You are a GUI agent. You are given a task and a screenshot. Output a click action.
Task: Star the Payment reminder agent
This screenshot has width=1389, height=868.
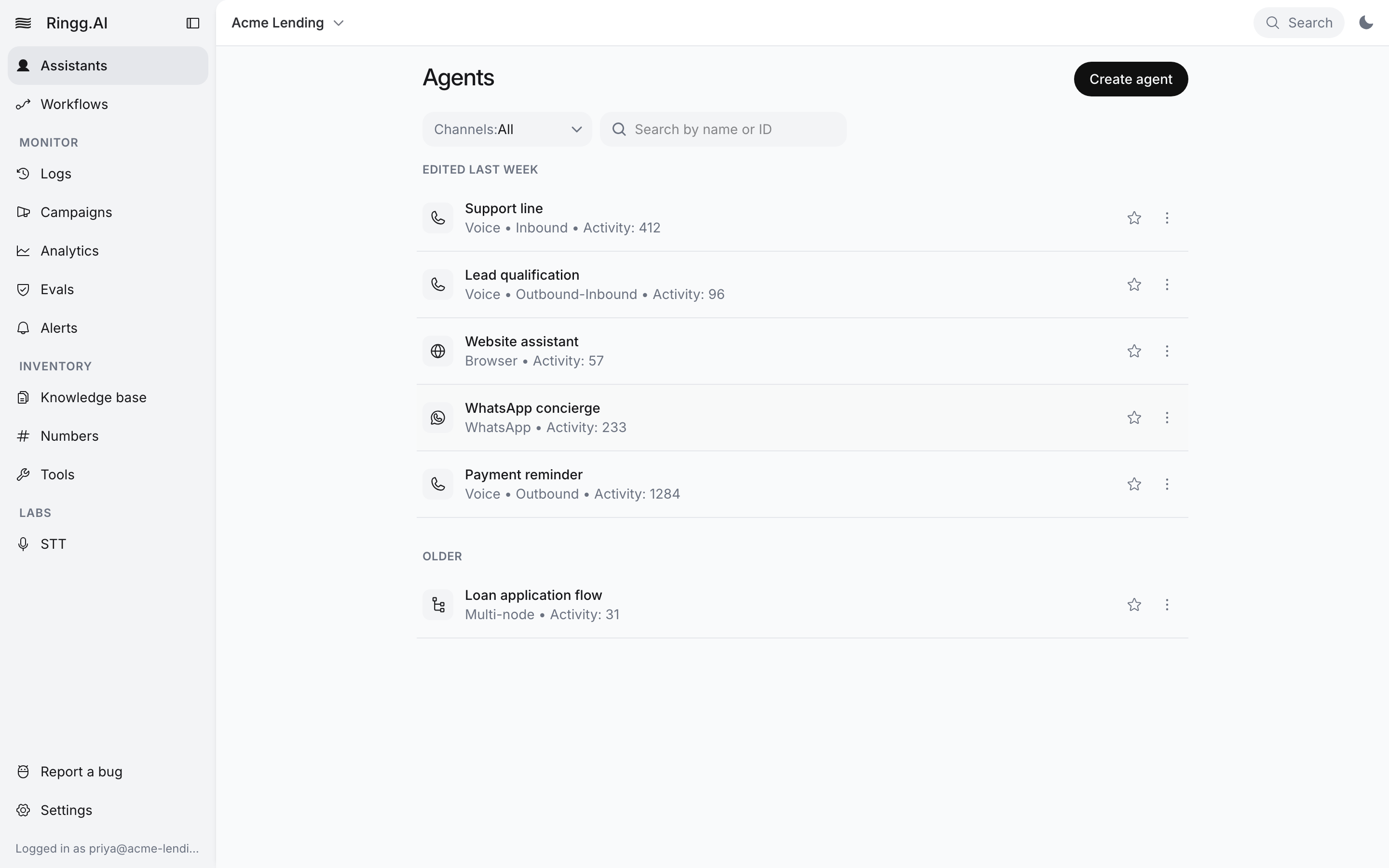click(x=1133, y=485)
